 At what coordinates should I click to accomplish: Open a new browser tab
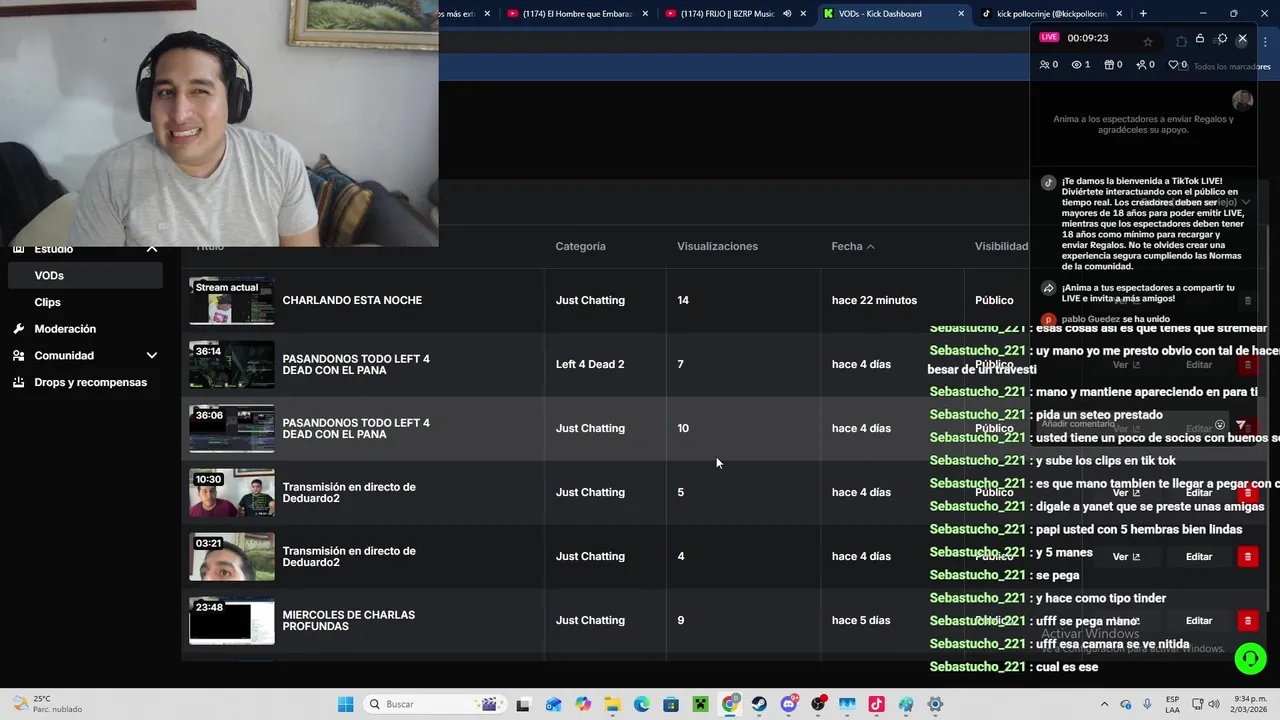pyautogui.click(x=1143, y=14)
